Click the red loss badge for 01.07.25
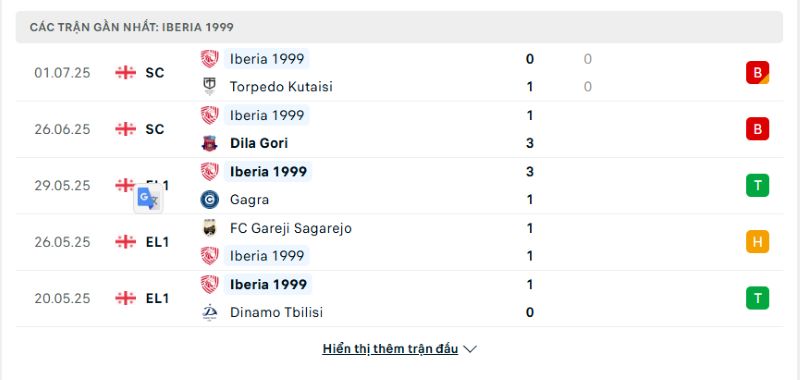The height and width of the screenshot is (380, 800). [x=757, y=73]
